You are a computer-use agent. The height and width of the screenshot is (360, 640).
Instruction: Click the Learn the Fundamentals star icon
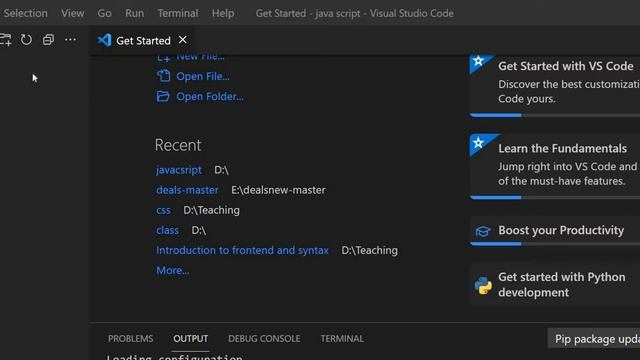point(479,143)
